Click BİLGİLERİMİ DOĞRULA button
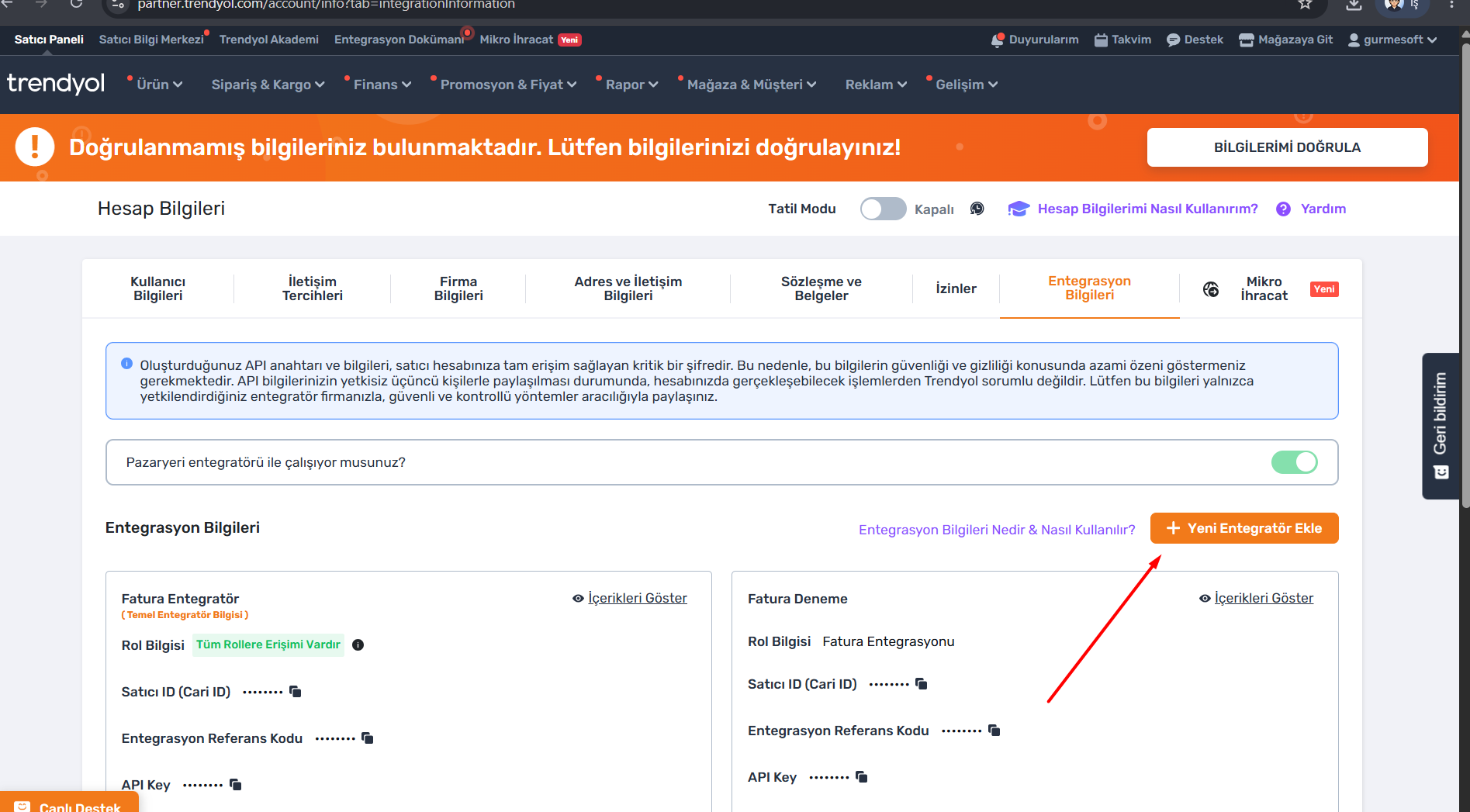The height and width of the screenshot is (812, 1470). (1288, 147)
